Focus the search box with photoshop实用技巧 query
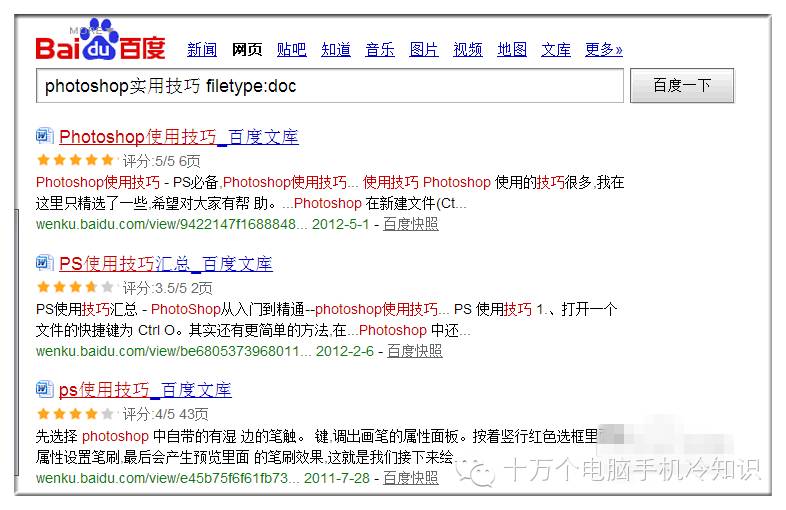This screenshot has width=786, height=510. (x=330, y=86)
